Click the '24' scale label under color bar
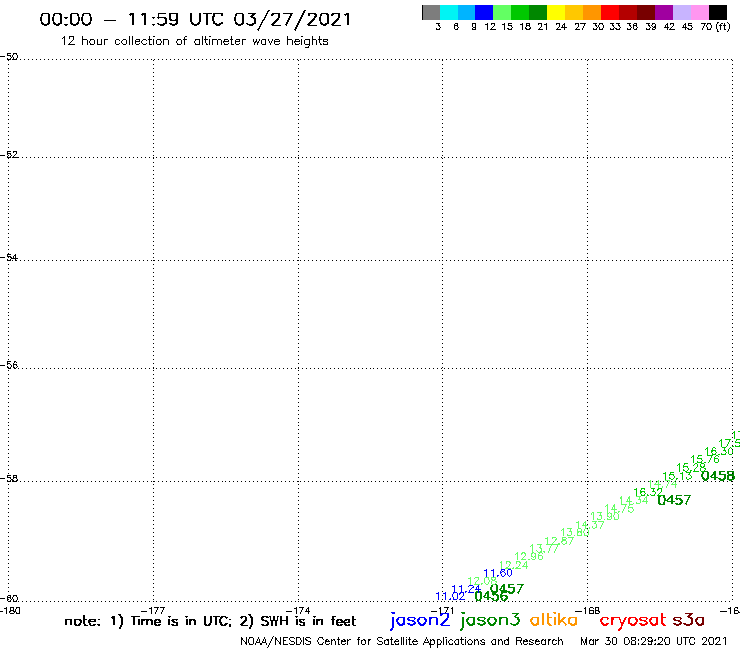This screenshot has height=650, width=740. tap(561, 27)
